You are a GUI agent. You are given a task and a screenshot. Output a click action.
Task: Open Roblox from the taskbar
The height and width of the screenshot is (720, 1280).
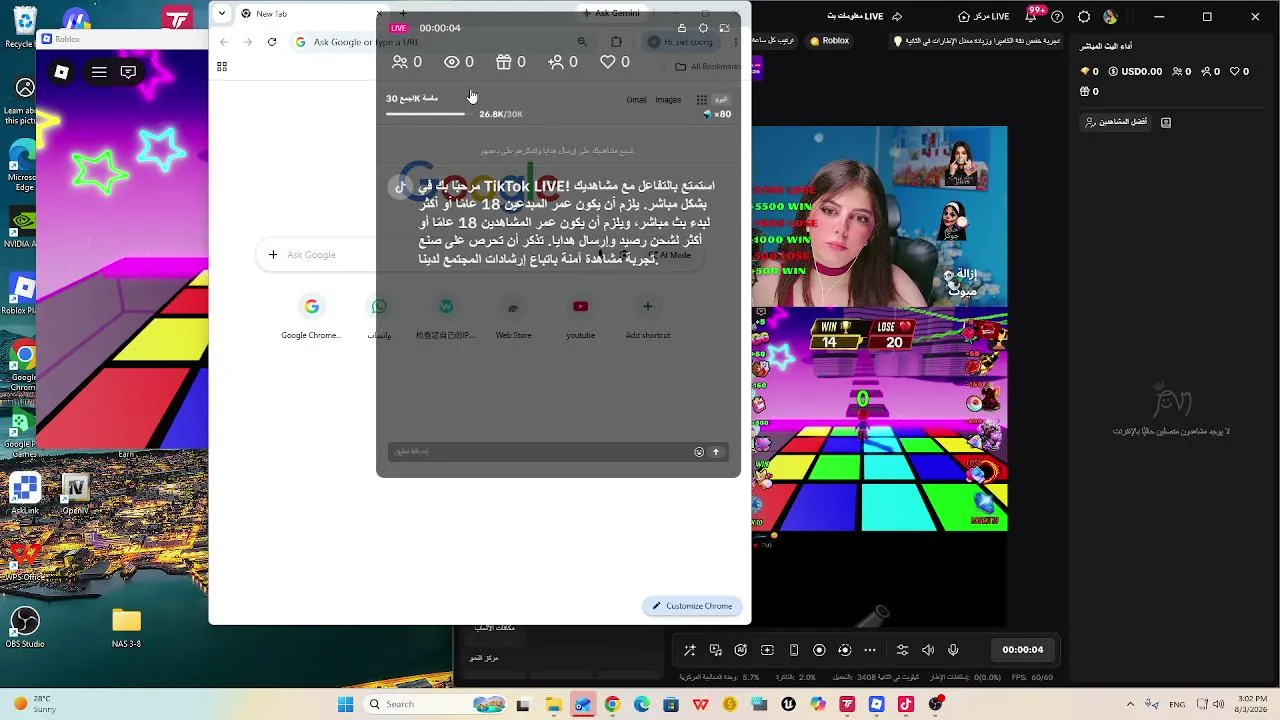[877, 704]
